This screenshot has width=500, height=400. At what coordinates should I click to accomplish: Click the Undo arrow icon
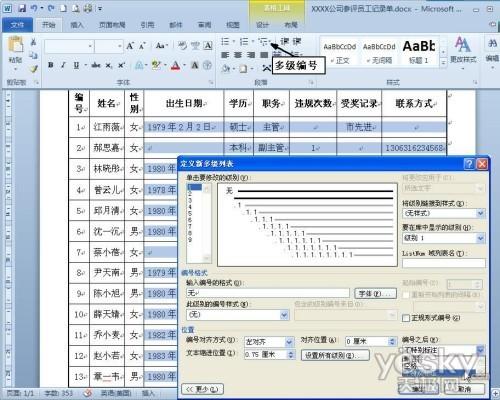pyautogui.click(x=34, y=8)
